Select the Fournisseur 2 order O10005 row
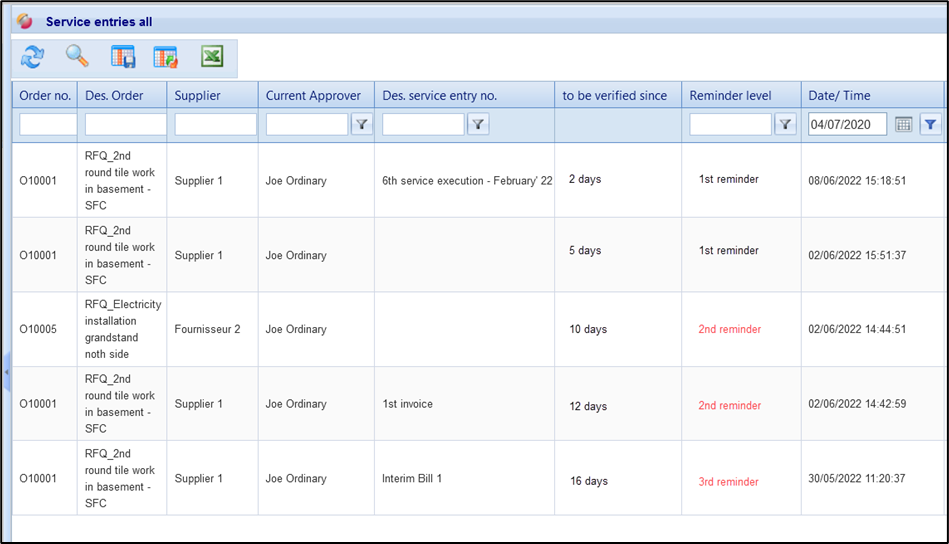 (x=207, y=329)
